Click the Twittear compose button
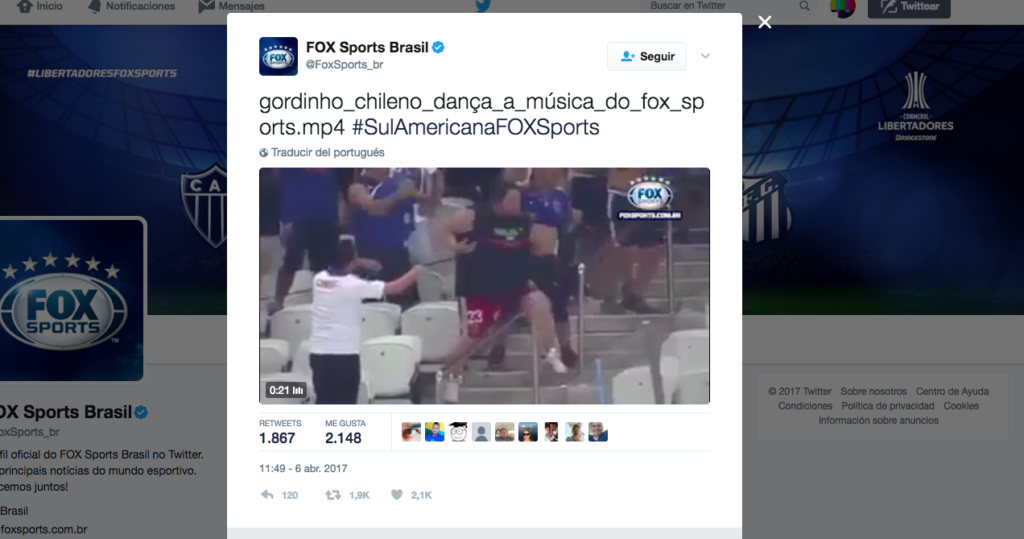This screenshot has height=539, width=1024. 909,7
